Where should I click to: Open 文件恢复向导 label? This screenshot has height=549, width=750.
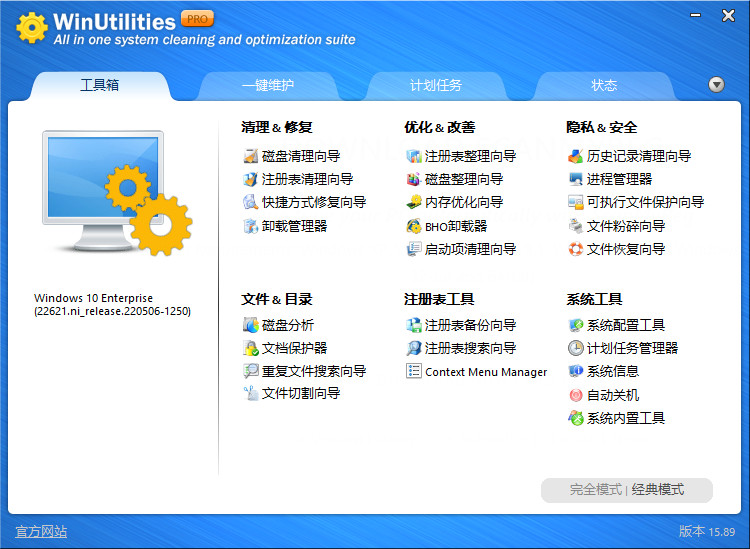tap(626, 249)
